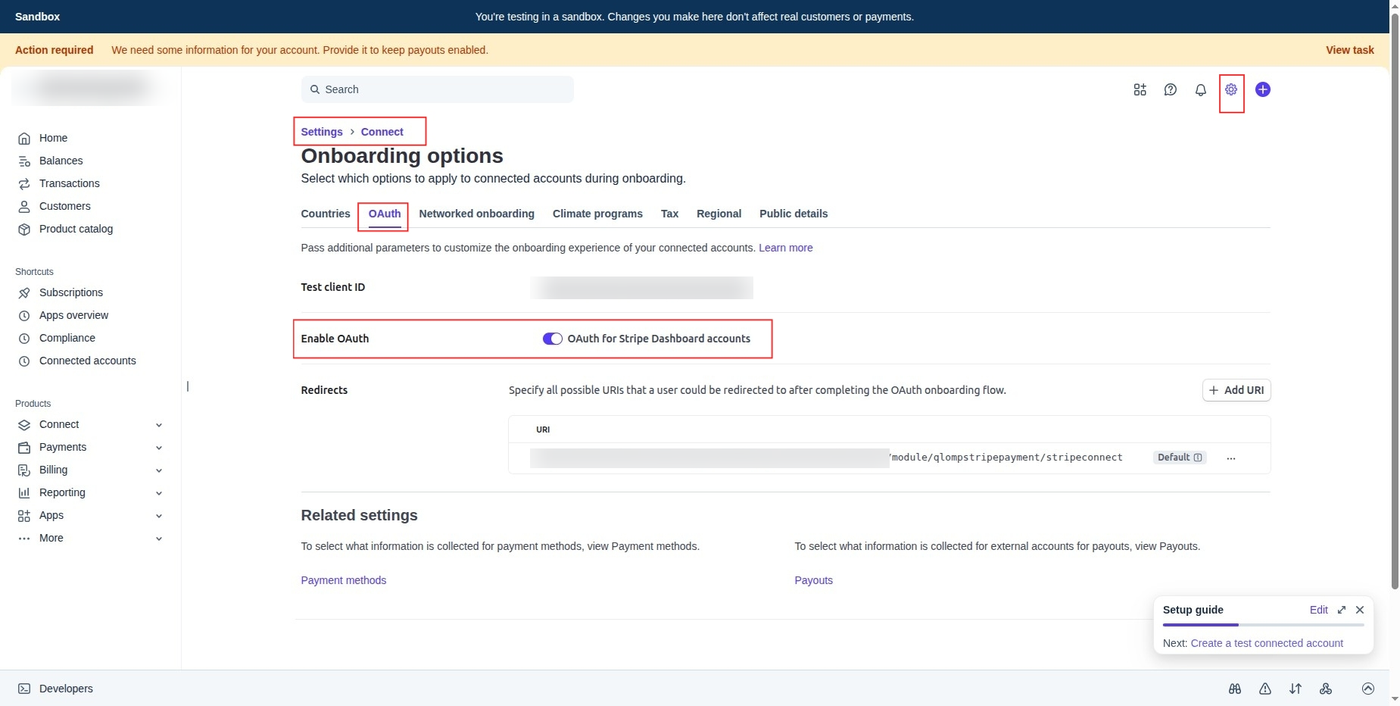Expand the More products section
The height and width of the screenshot is (706, 1400).
click(x=159, y=539)
